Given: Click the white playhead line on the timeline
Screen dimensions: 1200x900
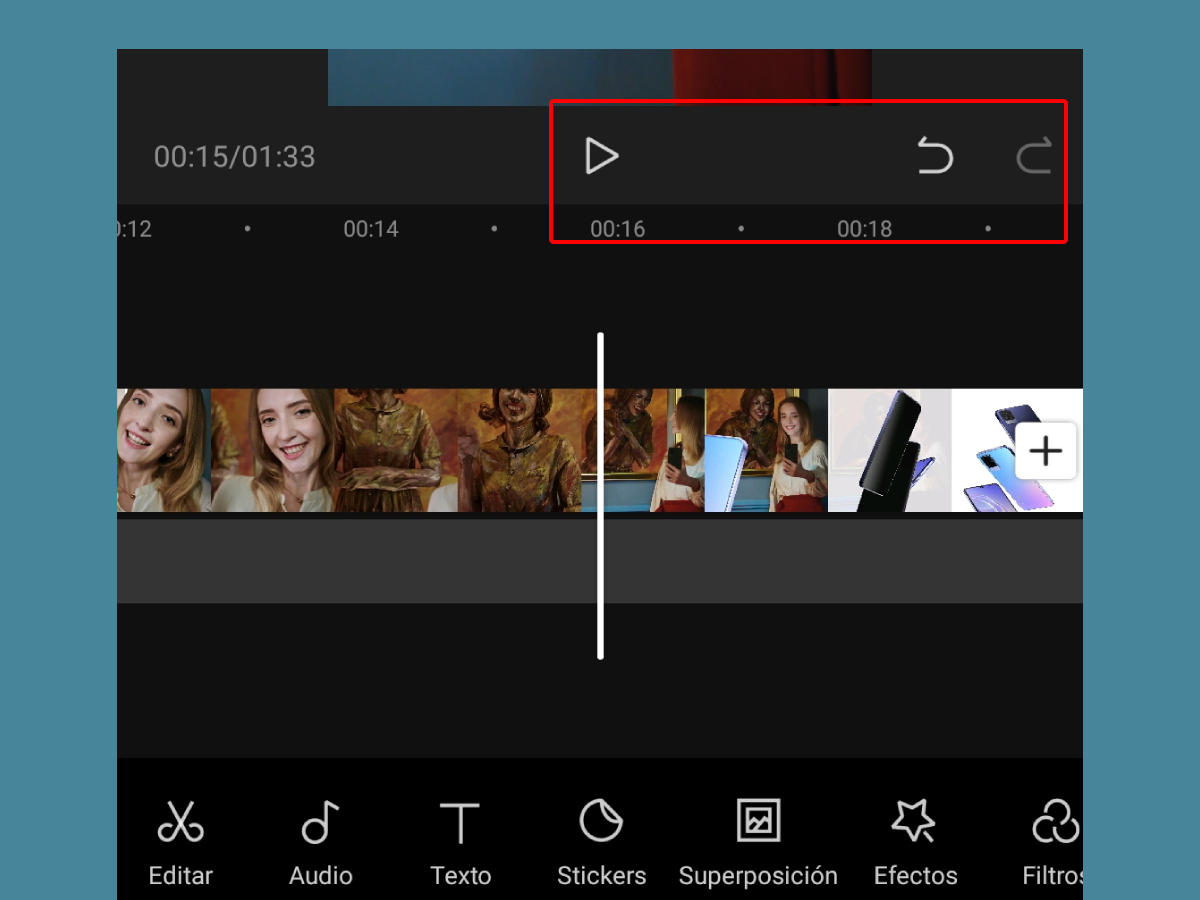Looking at the screenshot, I should pyautogui.click(x=599, y=495).
